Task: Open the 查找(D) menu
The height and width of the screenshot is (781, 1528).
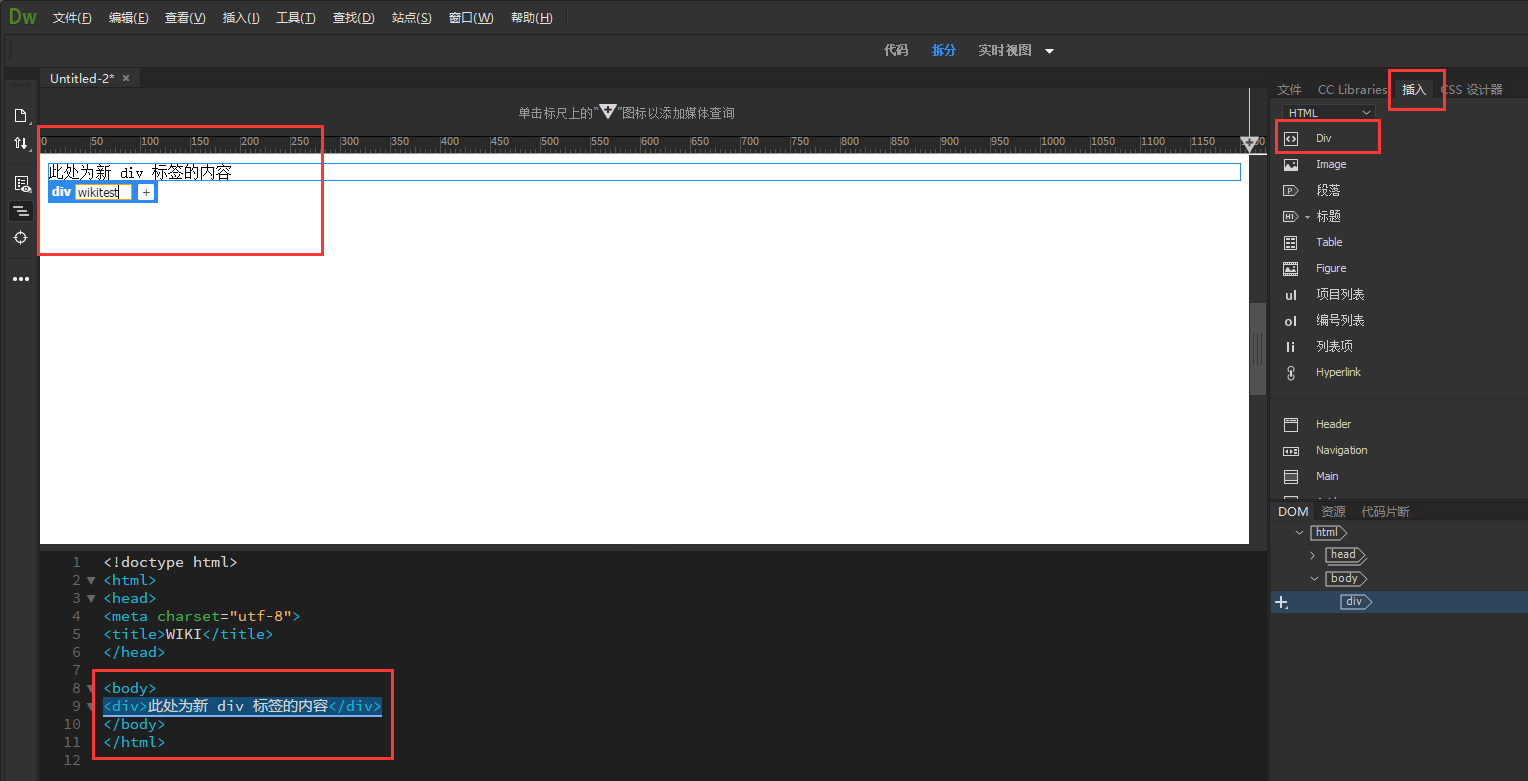Action: pos(353,18)
